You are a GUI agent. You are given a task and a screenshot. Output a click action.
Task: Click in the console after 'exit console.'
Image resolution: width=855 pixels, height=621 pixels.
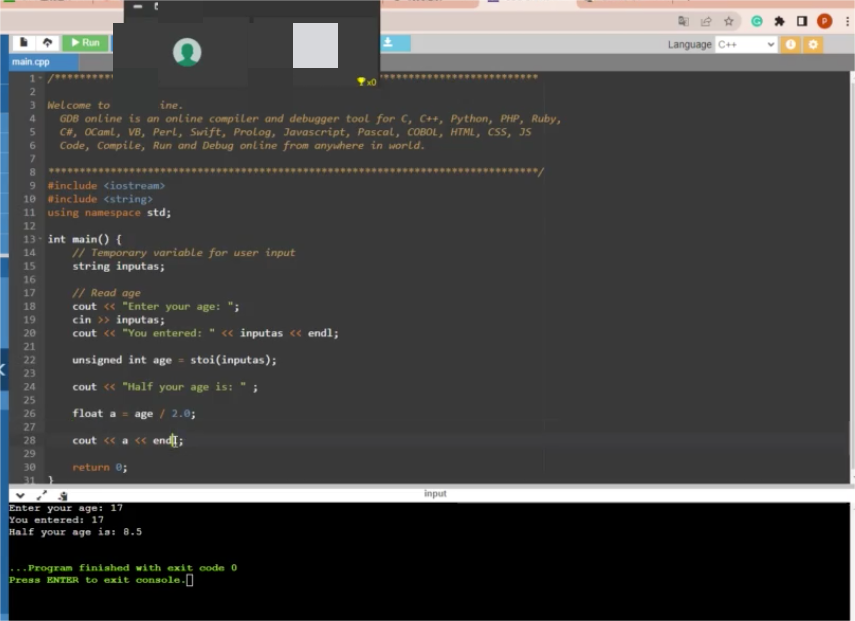point(190,581)
